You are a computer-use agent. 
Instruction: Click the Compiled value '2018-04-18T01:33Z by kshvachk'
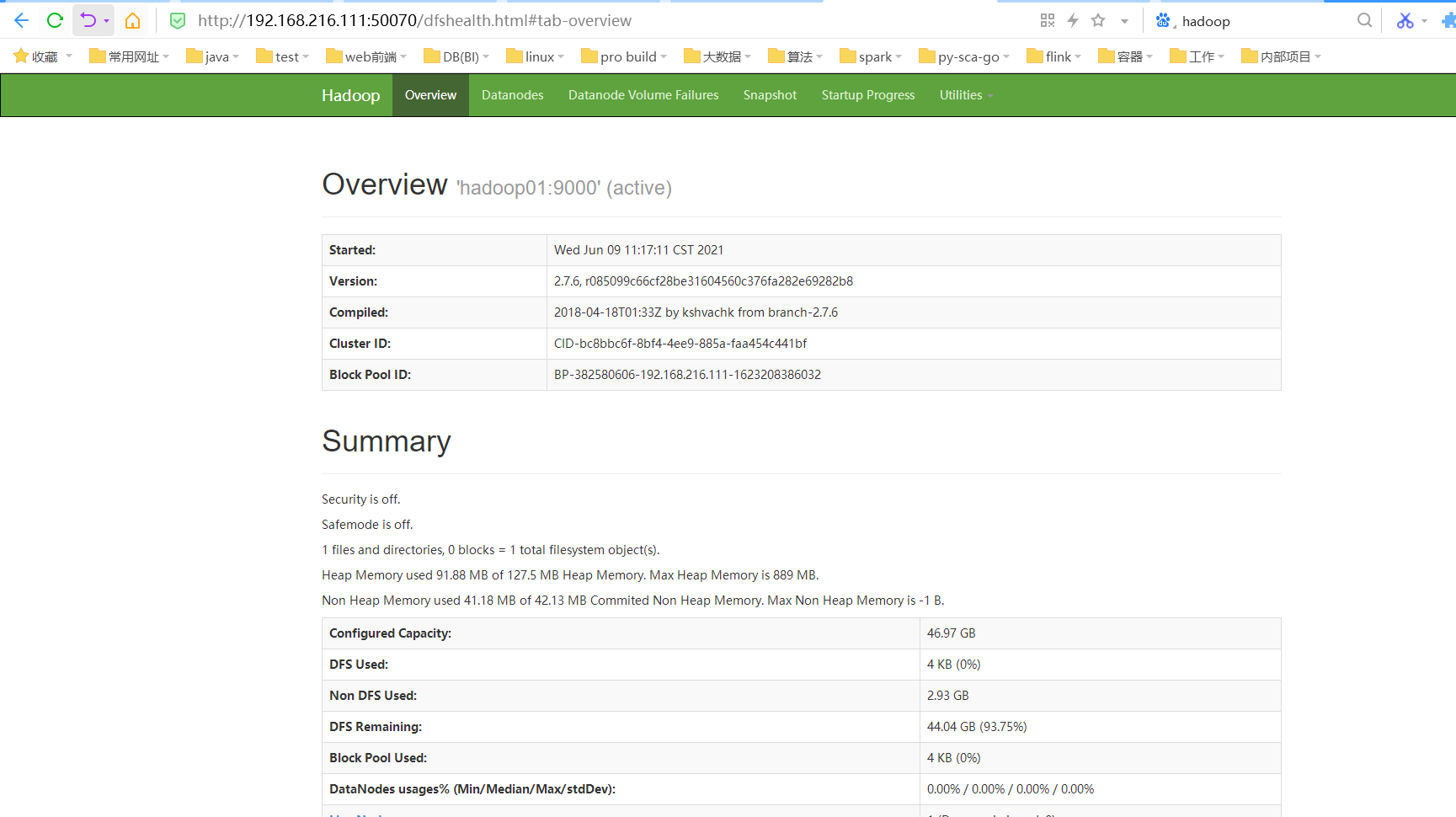(696, 312)
